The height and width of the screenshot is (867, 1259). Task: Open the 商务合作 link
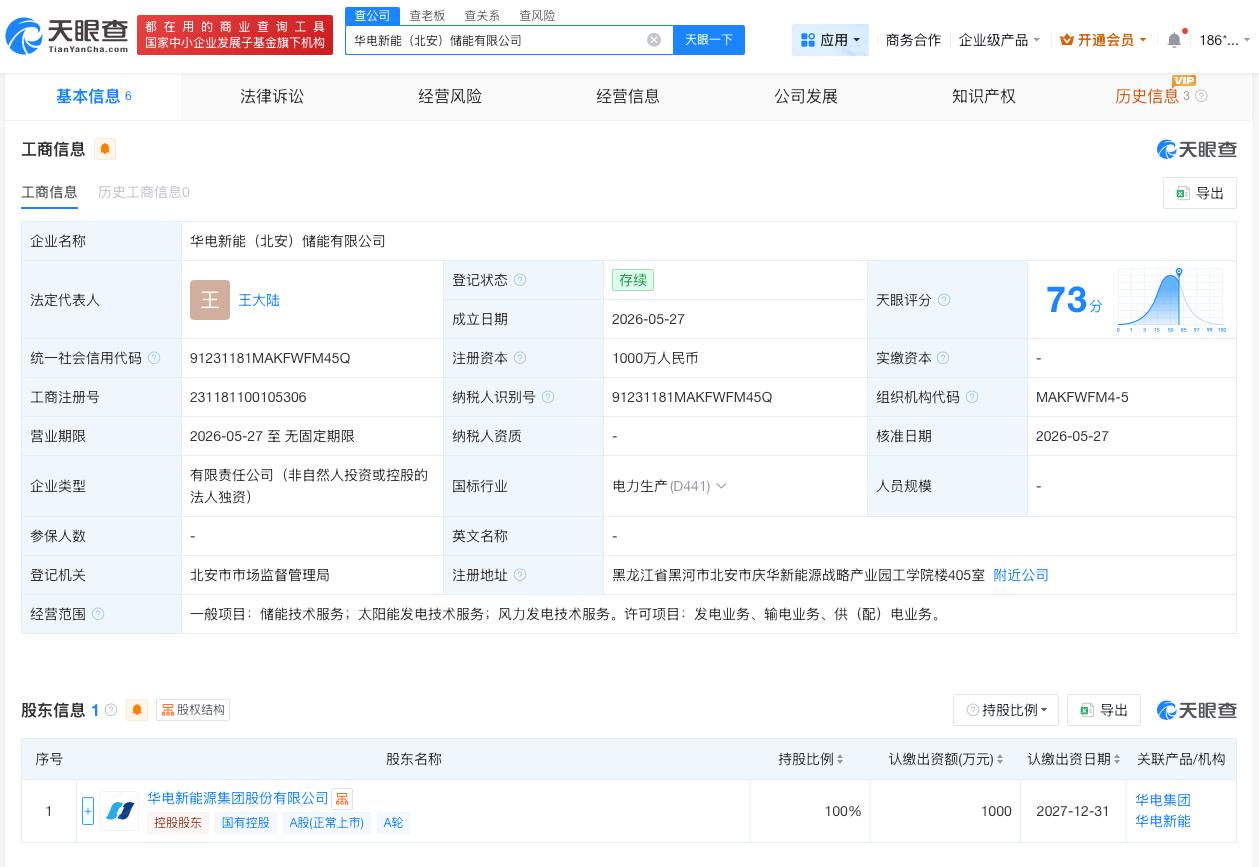click(913, 40)
